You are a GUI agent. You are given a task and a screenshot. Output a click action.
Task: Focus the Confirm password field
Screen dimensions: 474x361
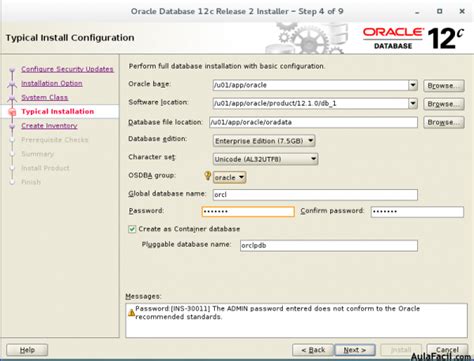click(417, 211)
